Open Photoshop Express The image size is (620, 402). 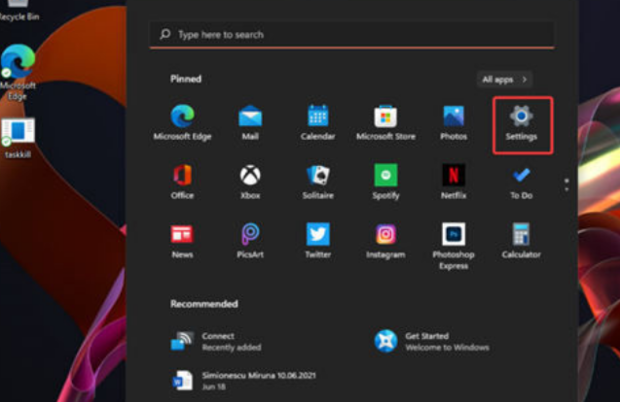click(454, 246)
